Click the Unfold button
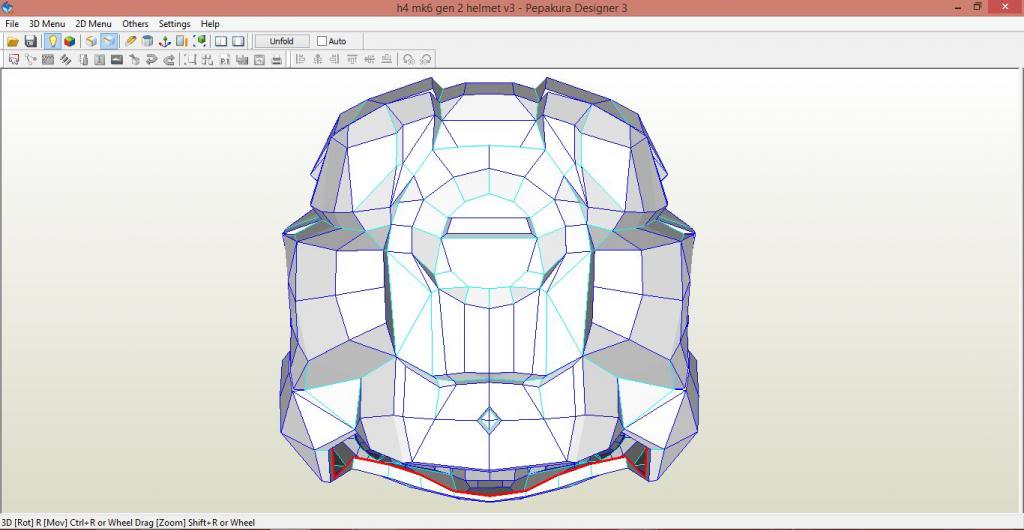The image size is (1024, 530). tap(281, 41)
